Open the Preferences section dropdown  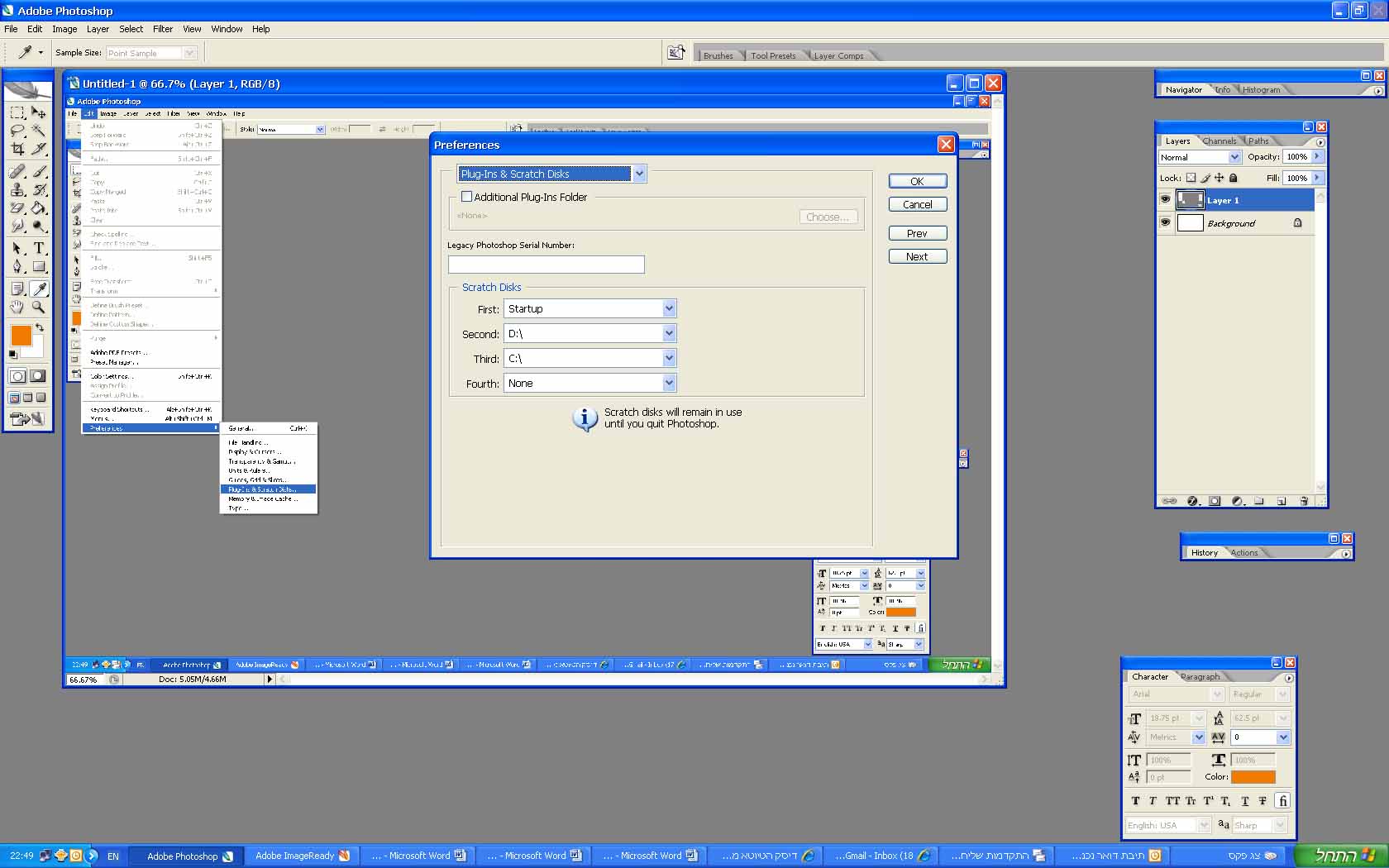click(x=639, y=174)
